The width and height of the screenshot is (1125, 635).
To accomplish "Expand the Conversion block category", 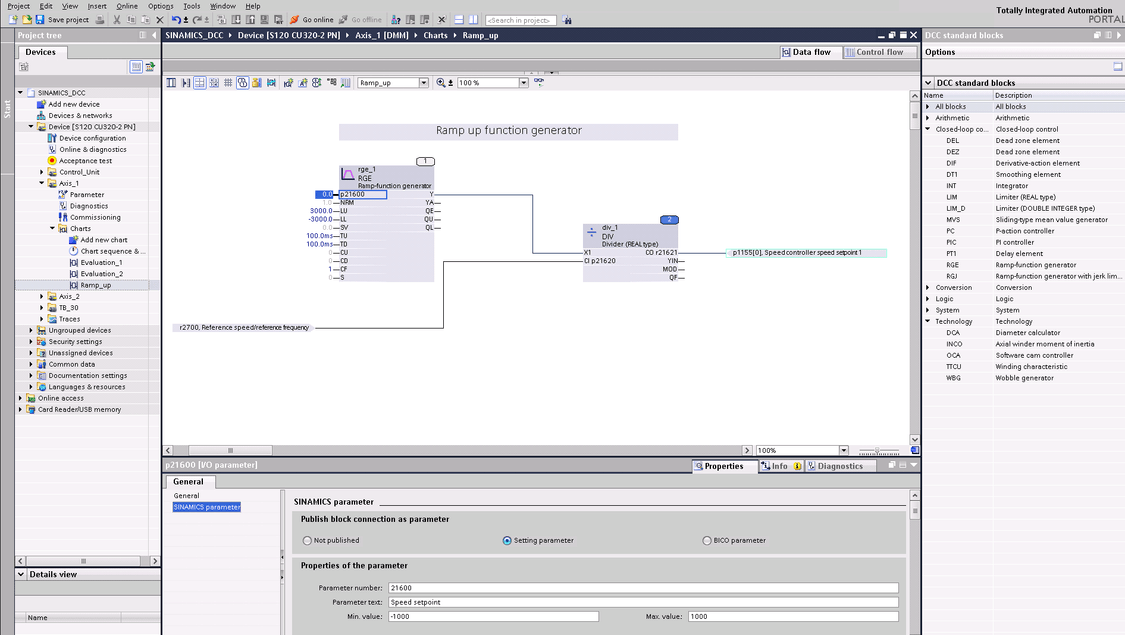I will click(x=928, y=288).
